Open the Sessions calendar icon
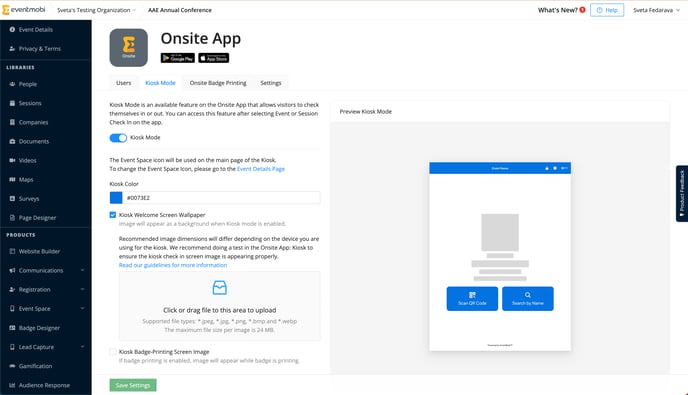688x395 pixels. pos(12,103)
